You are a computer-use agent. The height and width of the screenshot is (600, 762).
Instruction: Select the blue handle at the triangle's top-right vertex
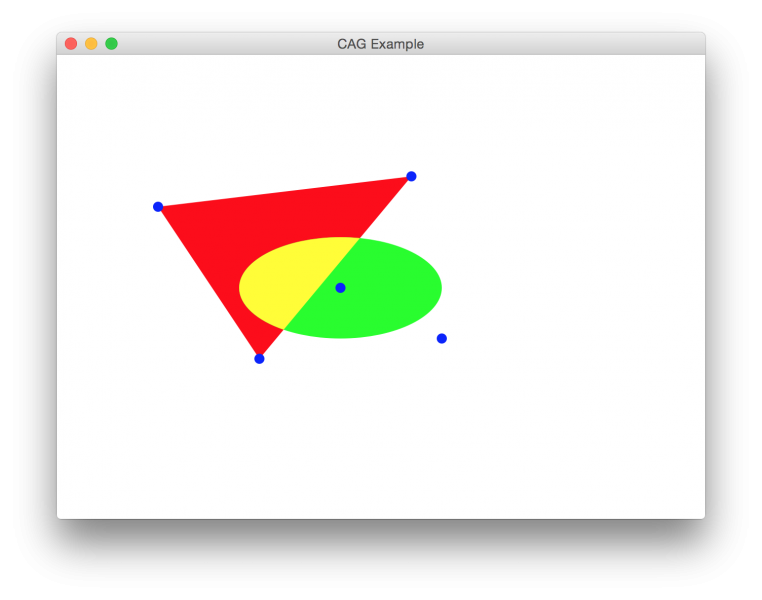pos(411,176)
